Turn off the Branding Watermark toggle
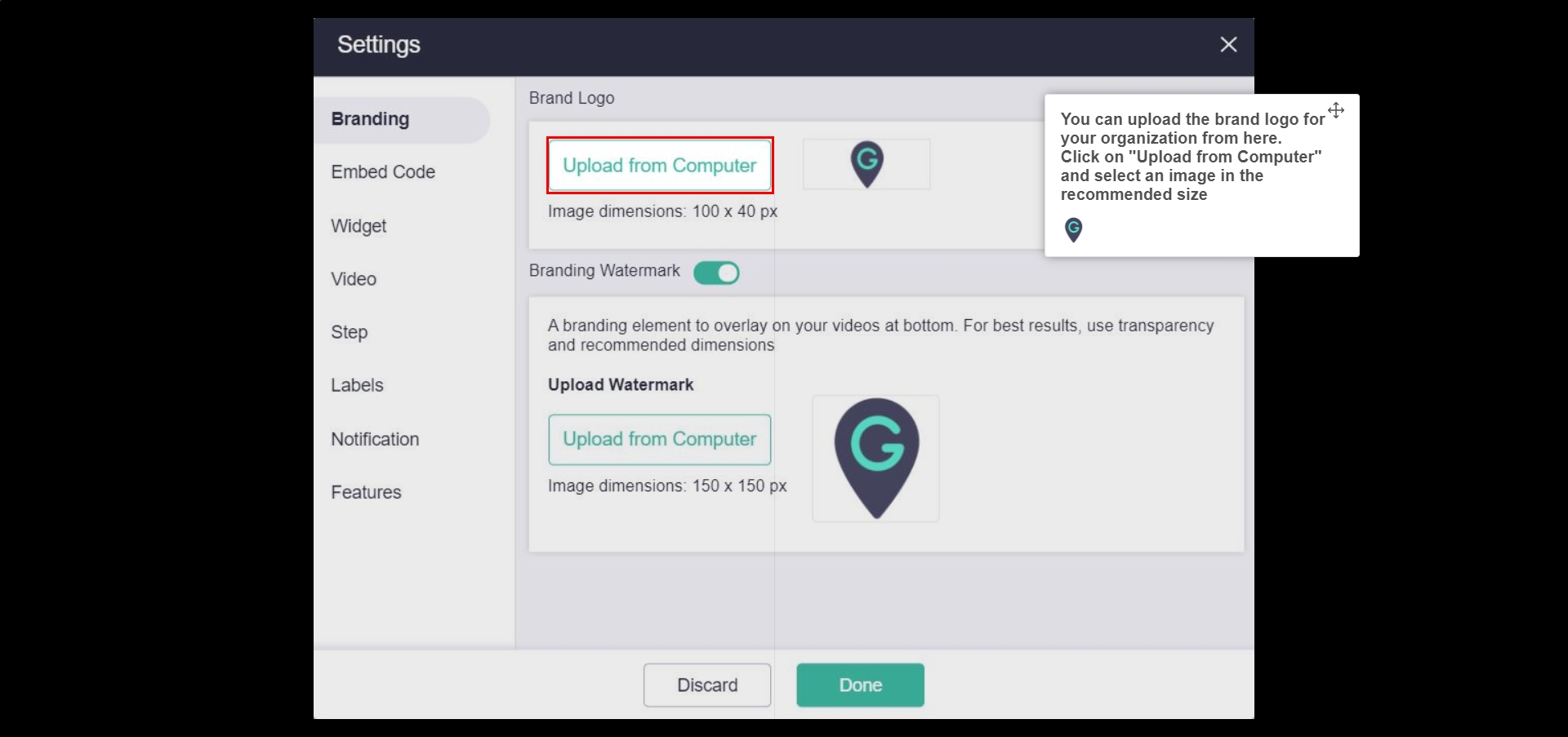1568x737 pixels. point(716,273)
